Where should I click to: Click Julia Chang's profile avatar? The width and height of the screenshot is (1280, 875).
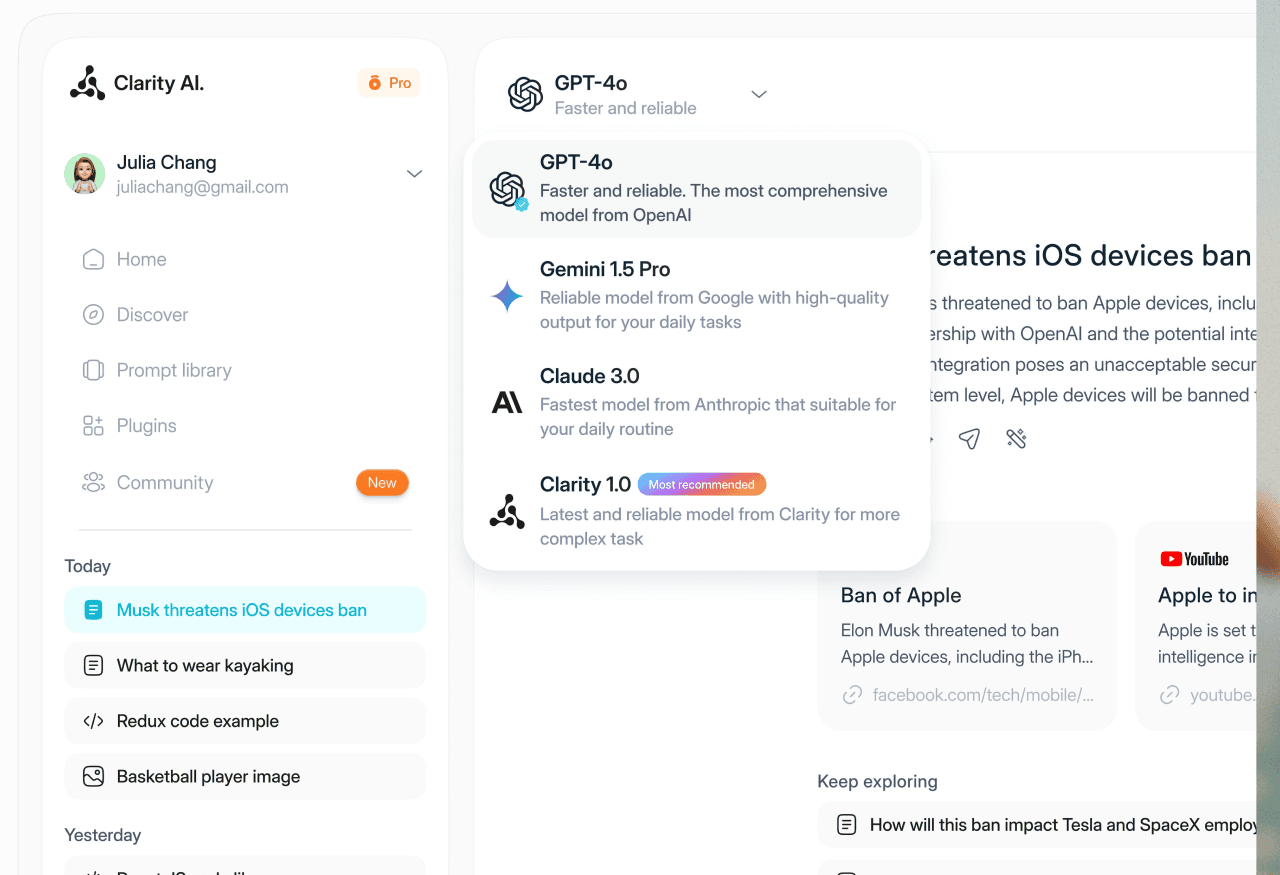[85, 174]
